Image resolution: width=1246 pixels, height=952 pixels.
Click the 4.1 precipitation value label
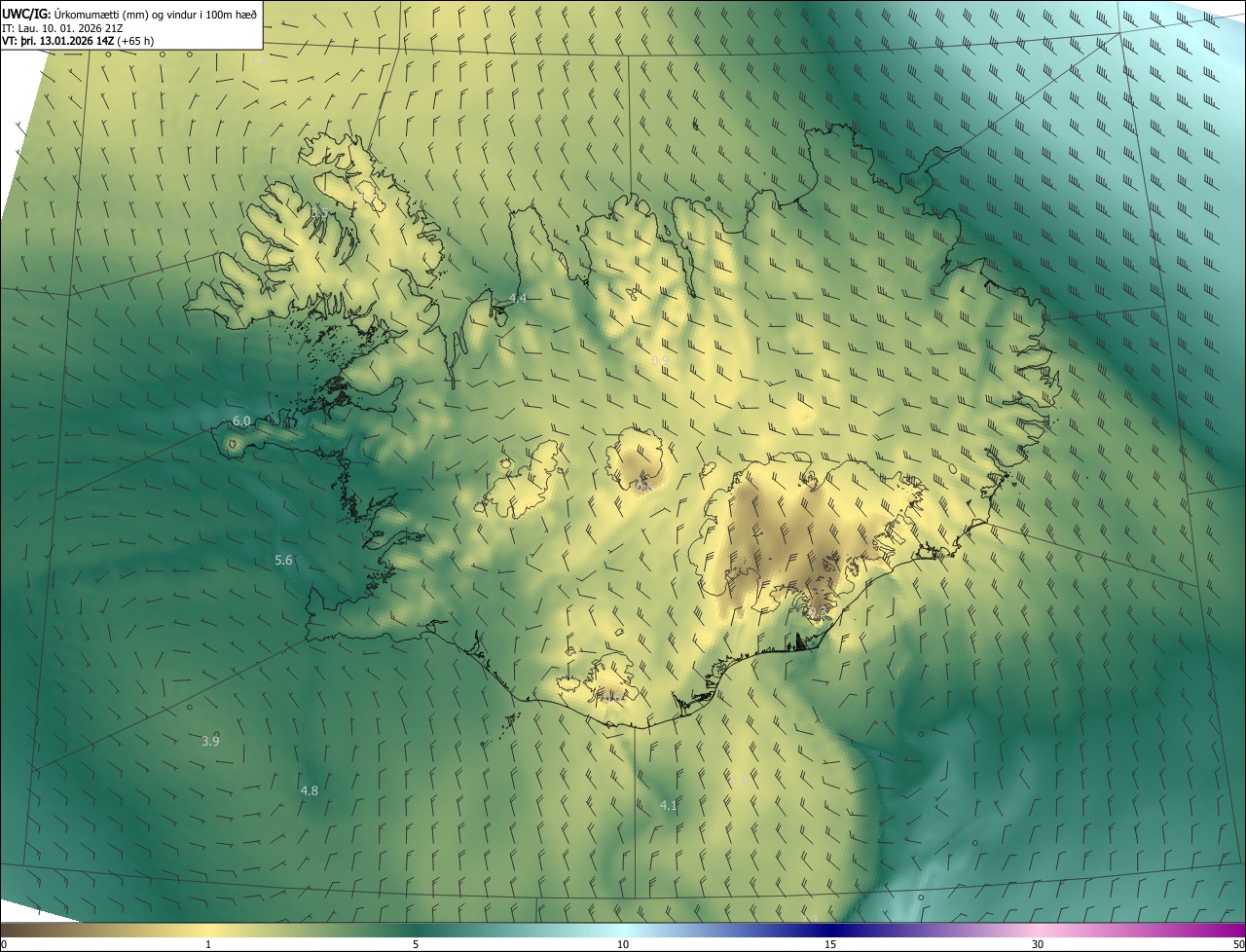click(668, 805)
